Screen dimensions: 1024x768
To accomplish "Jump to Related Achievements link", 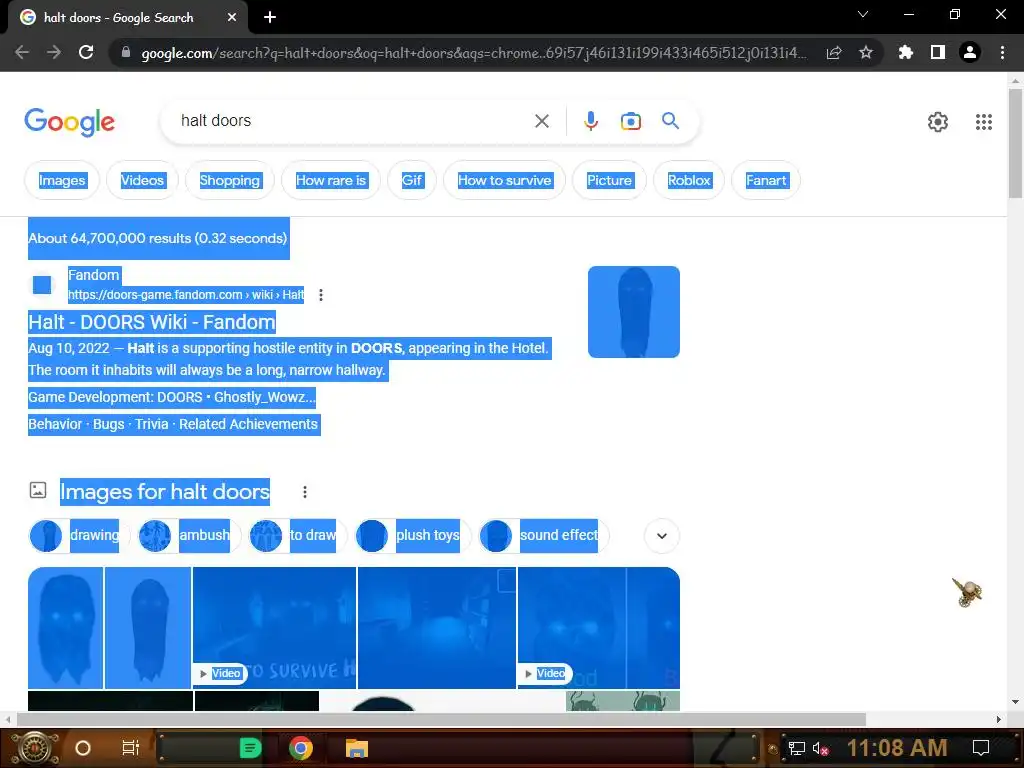I will point(248,424).
